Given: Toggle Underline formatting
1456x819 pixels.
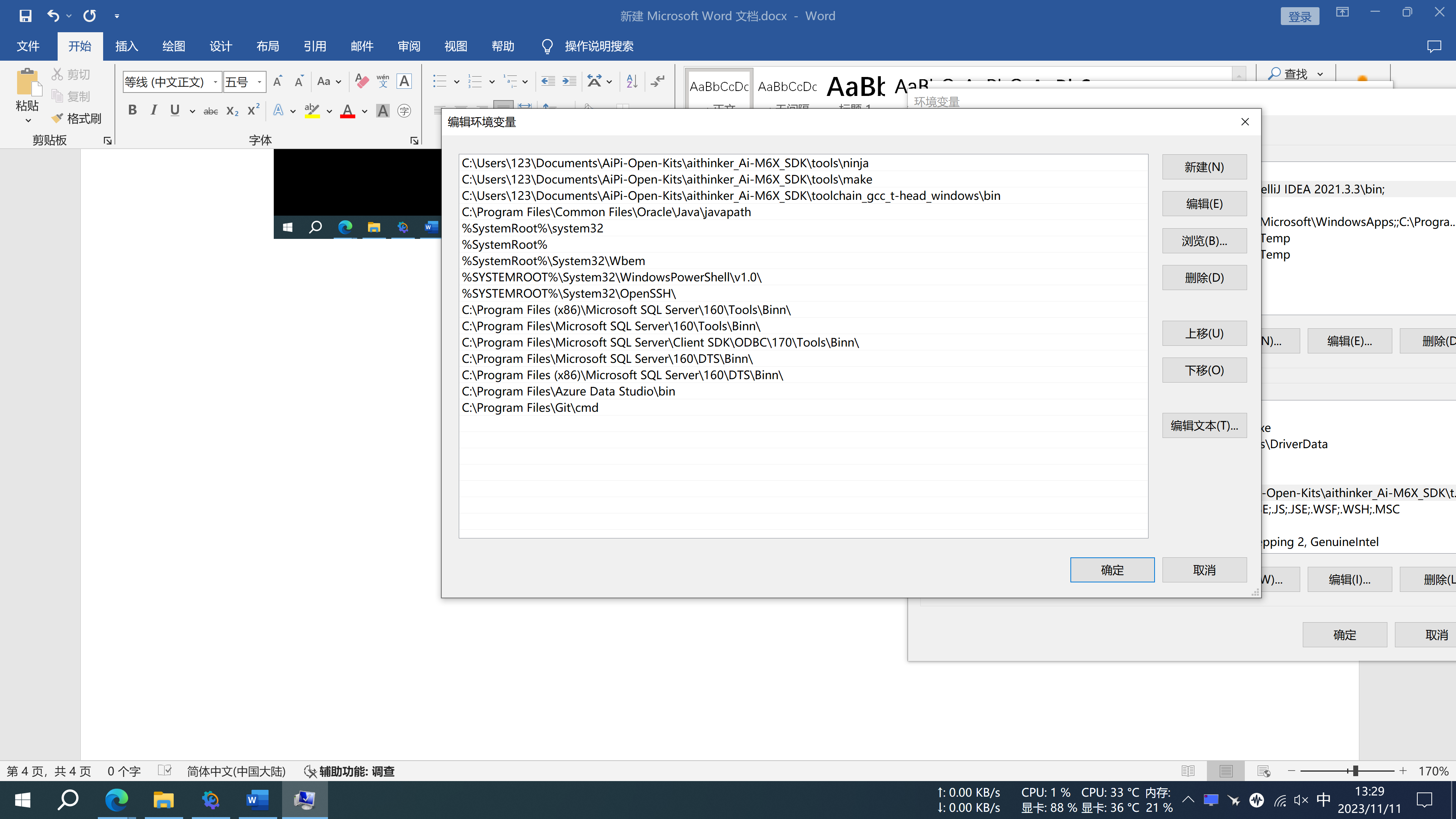Looking at the screenshot, I should (x=175, y=110).
